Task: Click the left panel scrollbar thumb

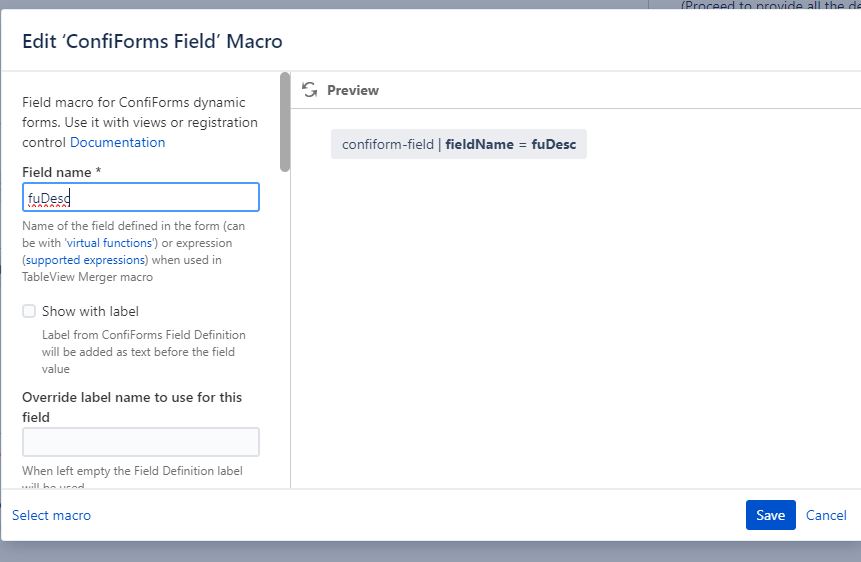Action: 284,122
